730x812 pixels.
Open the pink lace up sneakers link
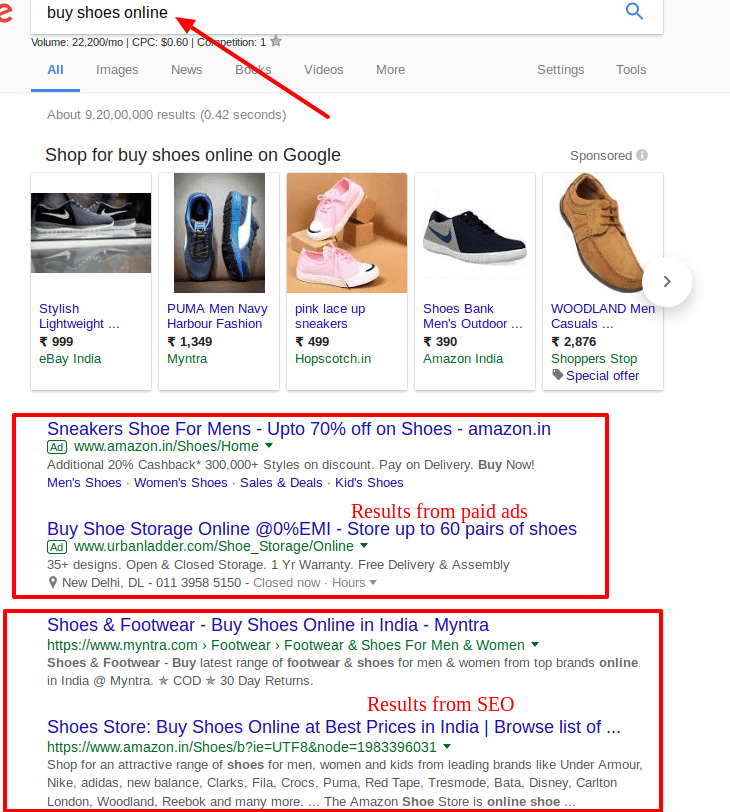(x=330, y=316)
